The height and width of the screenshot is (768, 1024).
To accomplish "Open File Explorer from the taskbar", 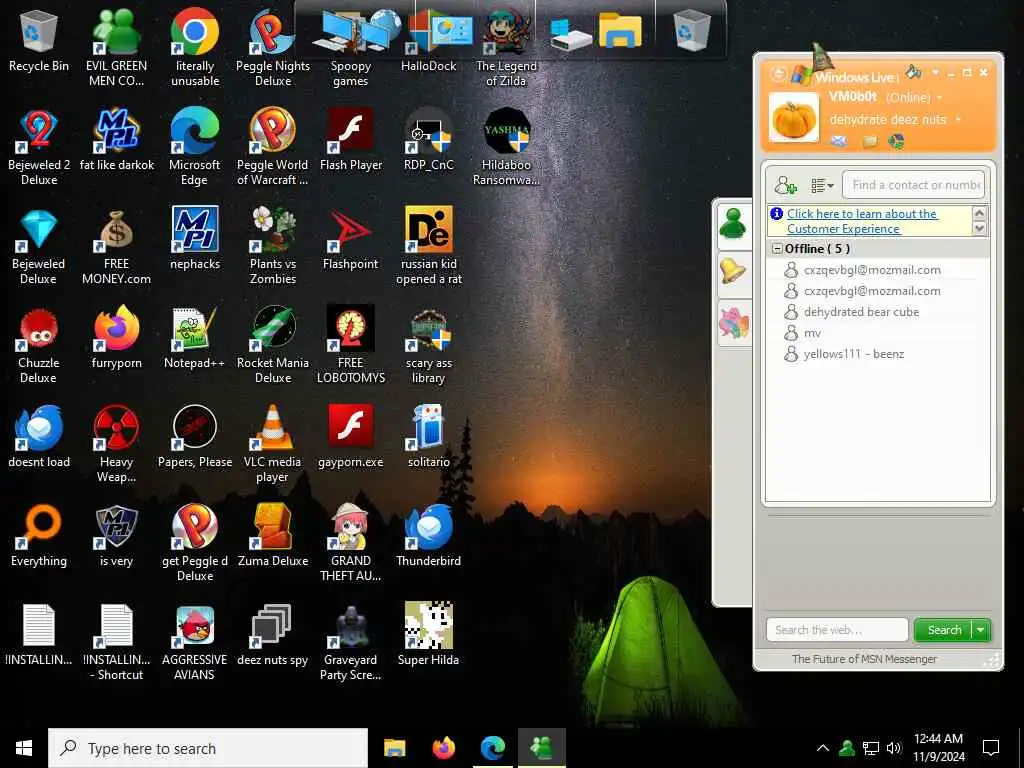I will [x=394, y=748].
